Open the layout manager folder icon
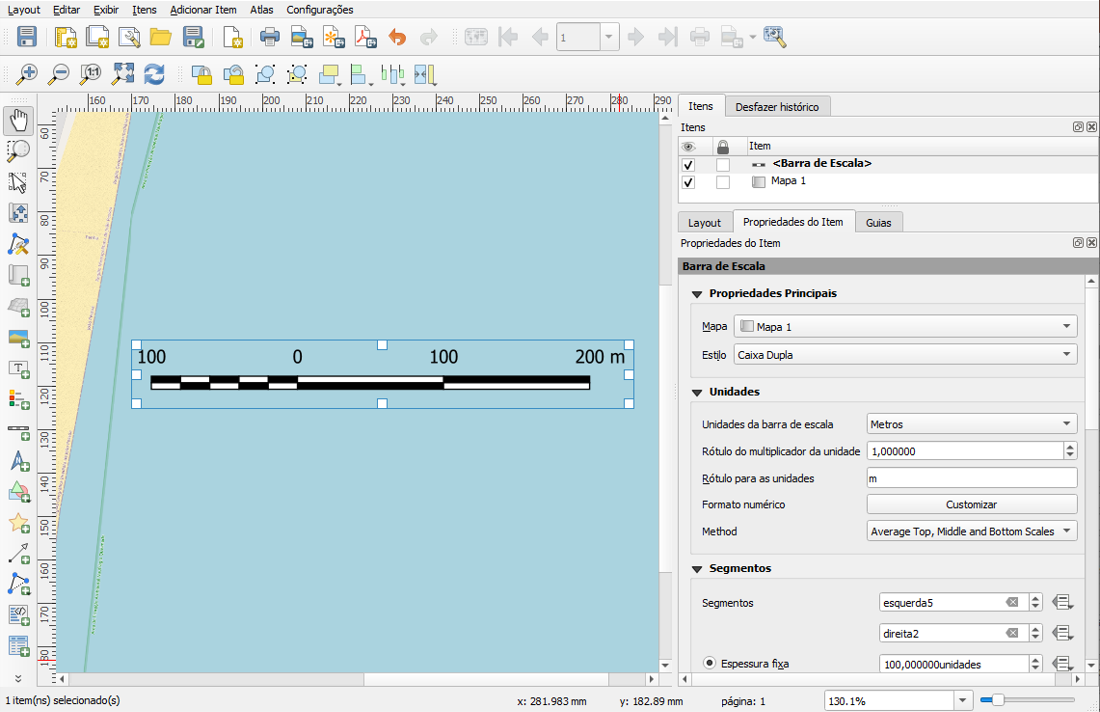The image size is (1100, 712). tap(160, 38)
